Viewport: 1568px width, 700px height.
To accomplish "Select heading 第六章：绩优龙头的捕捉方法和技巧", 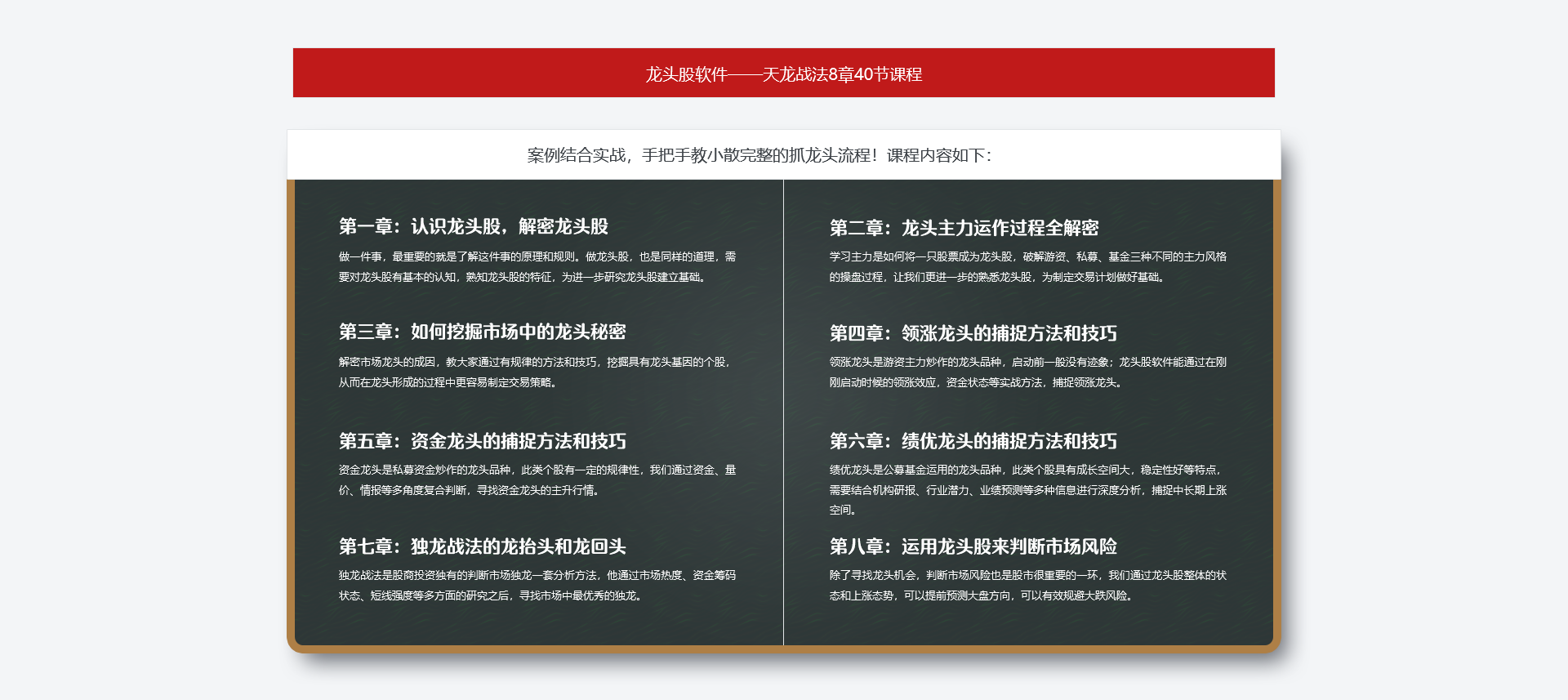I will pos(973,441).
